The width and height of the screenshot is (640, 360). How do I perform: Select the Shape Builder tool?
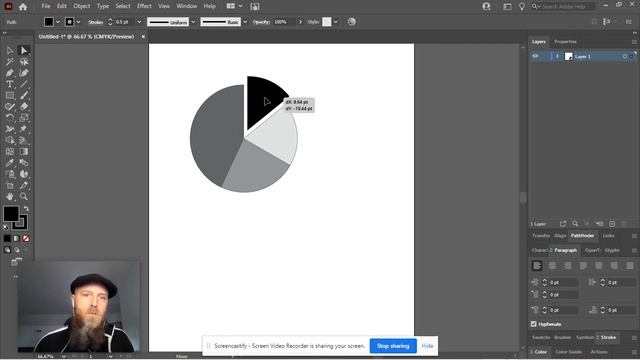pos(10,140)
